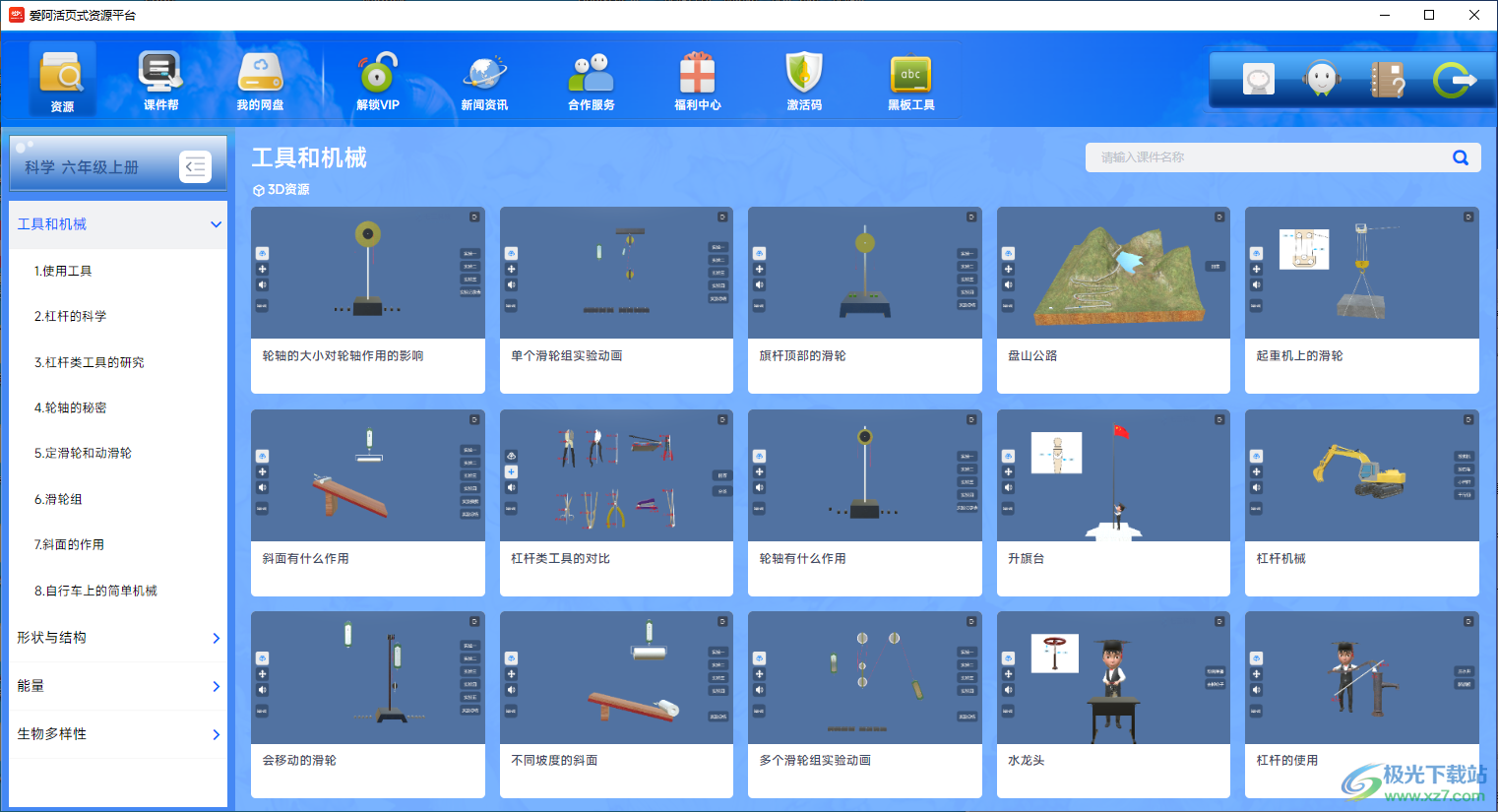Open 合作服务 cooperation services
Image resolution: width=1498 pixels, height=812 pixels.
(x=591, y=79)
